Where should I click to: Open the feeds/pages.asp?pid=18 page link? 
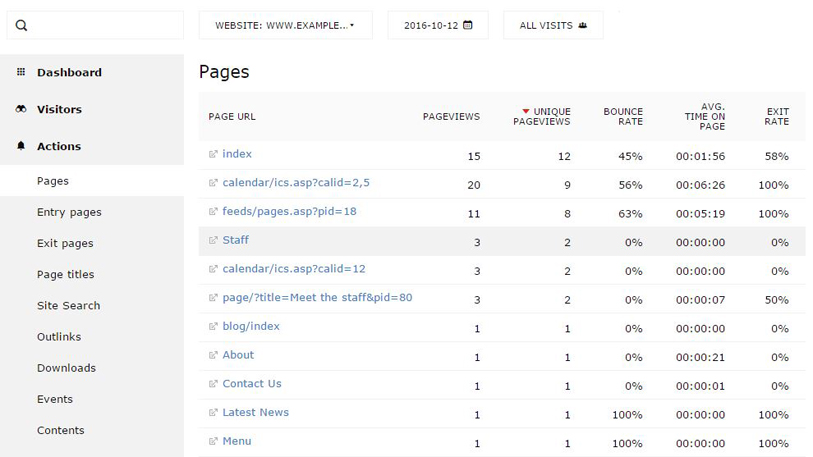[289, 211]
